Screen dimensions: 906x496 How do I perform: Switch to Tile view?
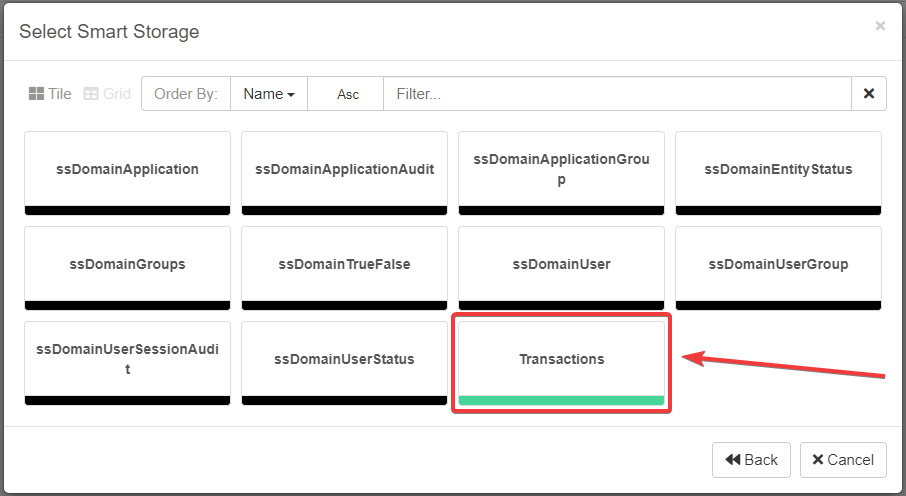click(50, 94)
